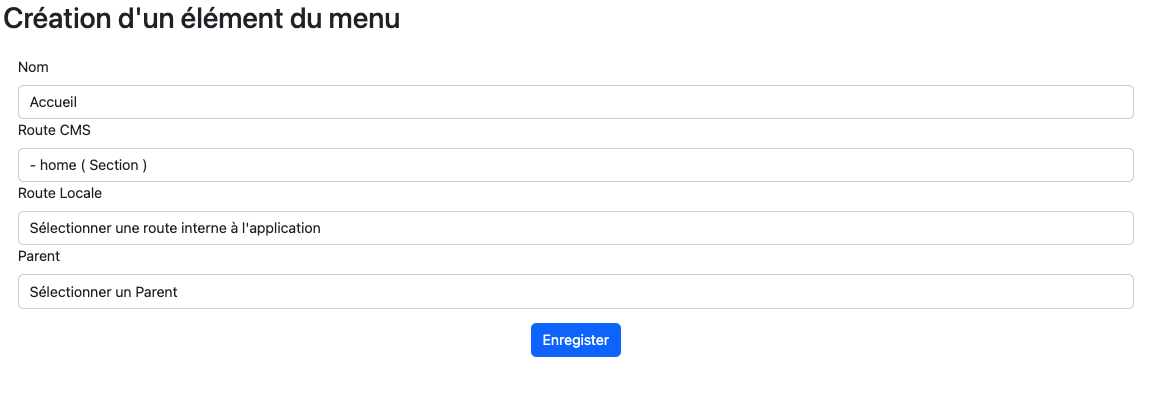Click the 'Sélectionner un Parent' placeholder

pyautogui.click(x=103, y=292)
